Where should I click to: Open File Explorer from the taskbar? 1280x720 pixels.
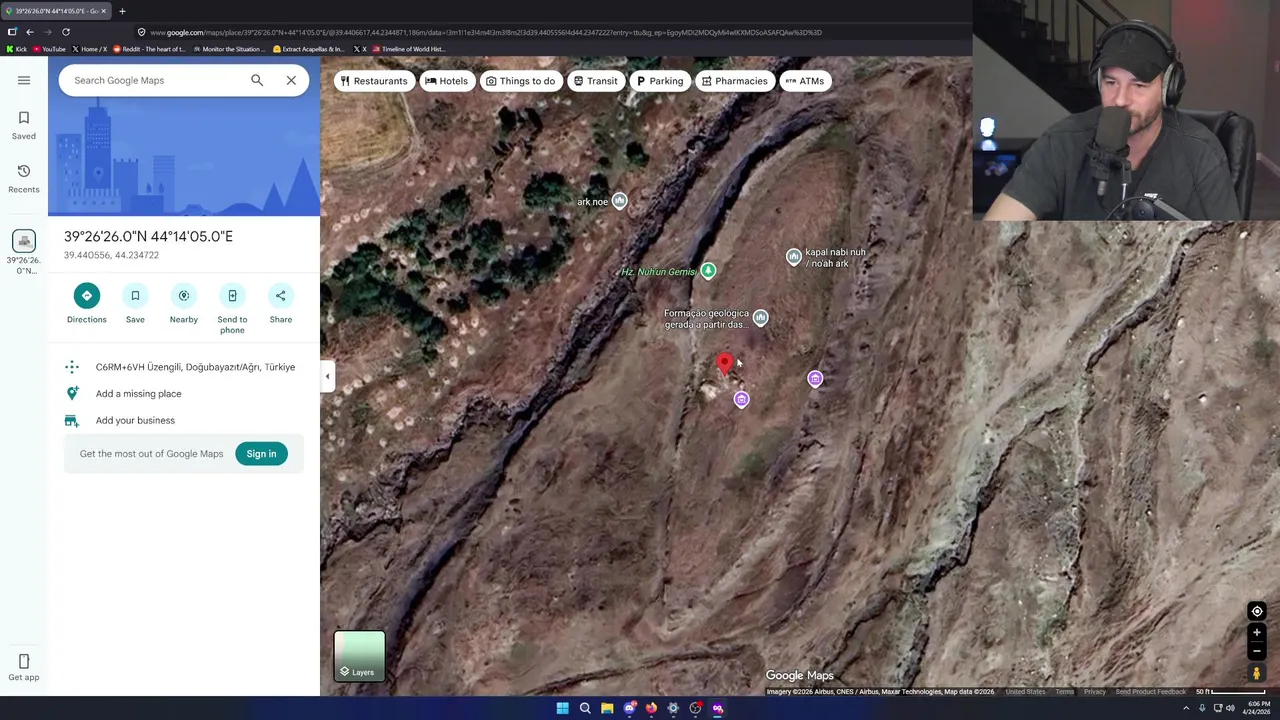(x=607, y=708)
